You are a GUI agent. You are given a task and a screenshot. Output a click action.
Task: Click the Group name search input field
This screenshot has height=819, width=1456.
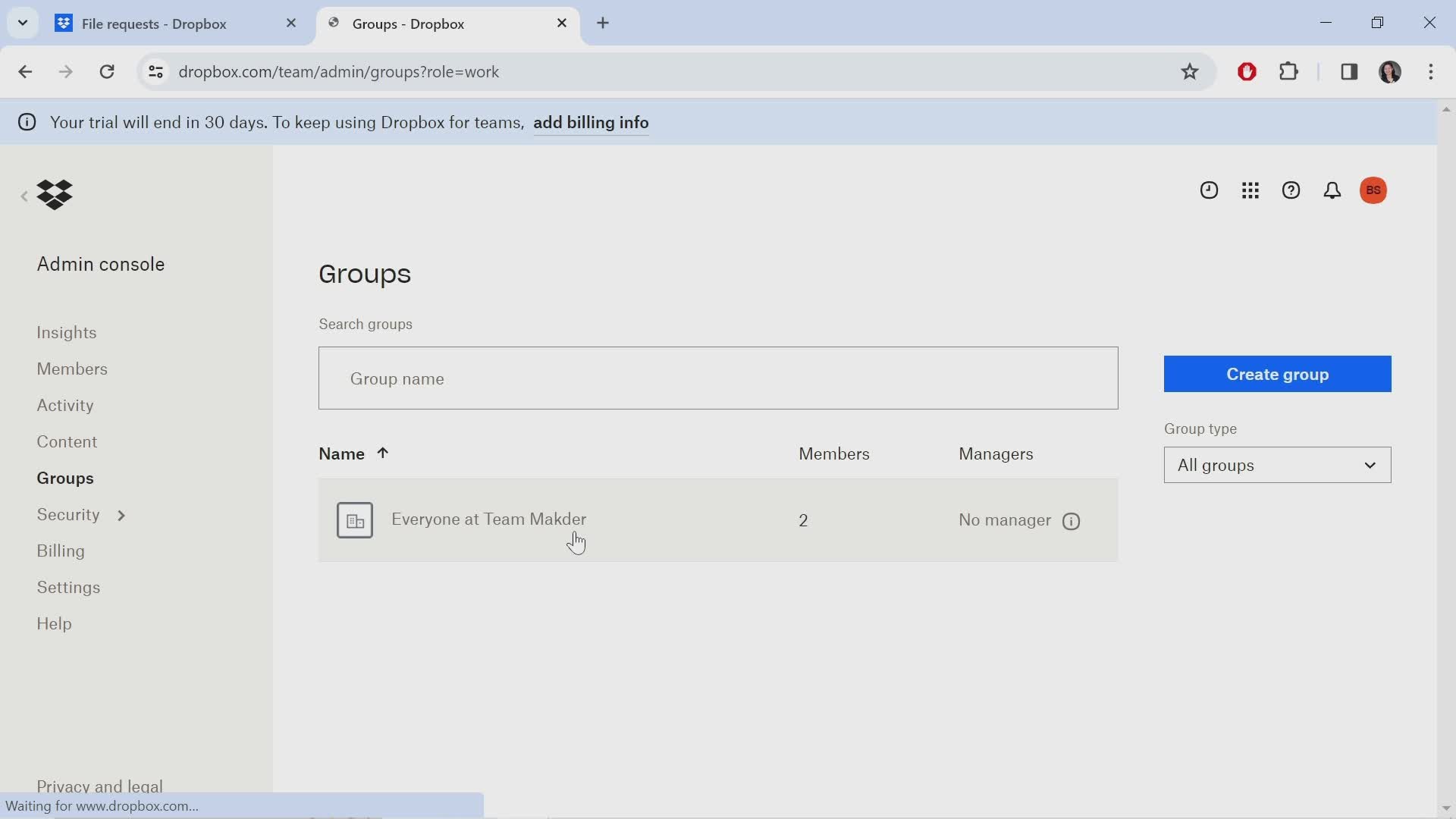(718, 378)
